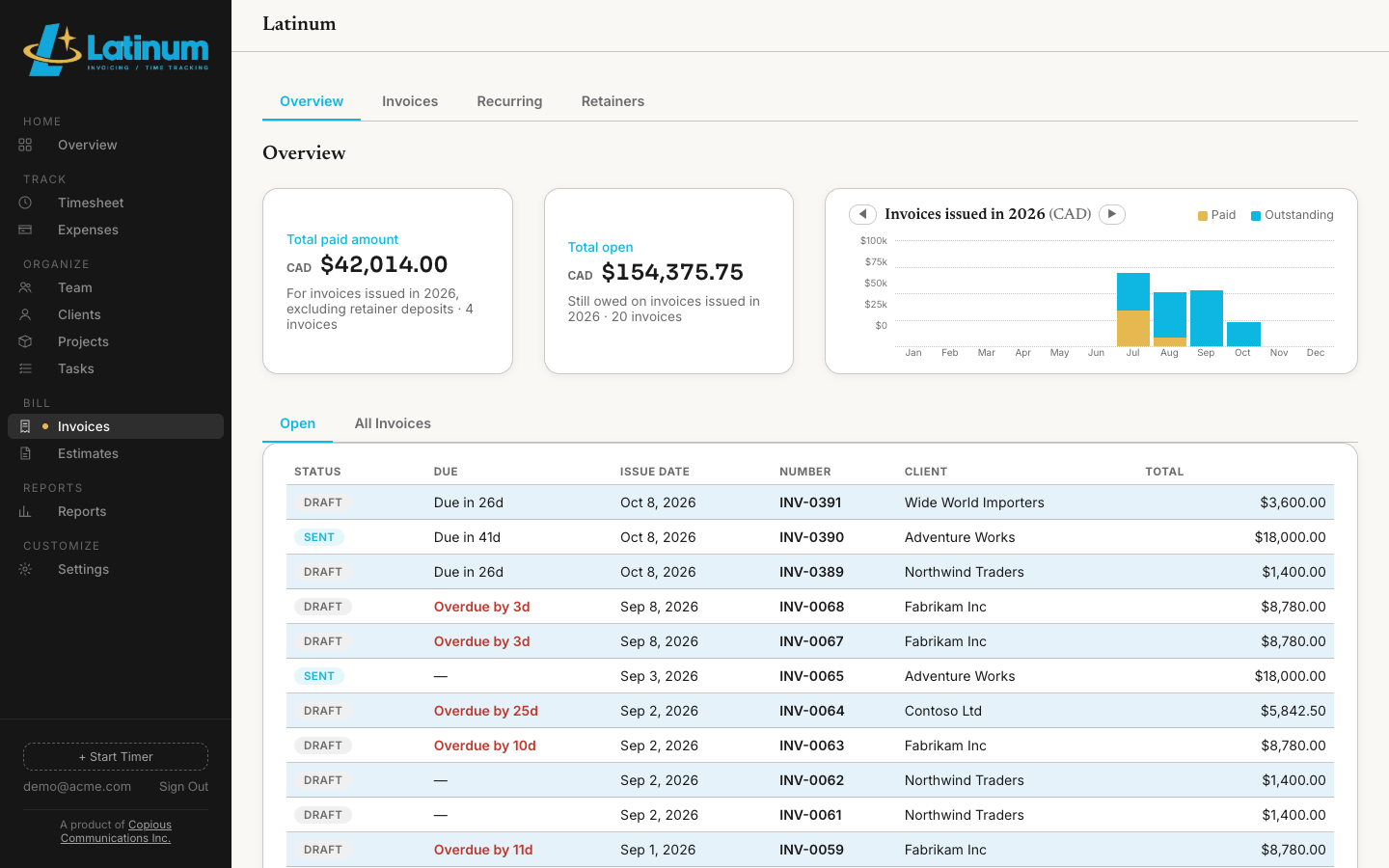Open the Retainers tab
The image size is (1389, 868).
[613, 101]
